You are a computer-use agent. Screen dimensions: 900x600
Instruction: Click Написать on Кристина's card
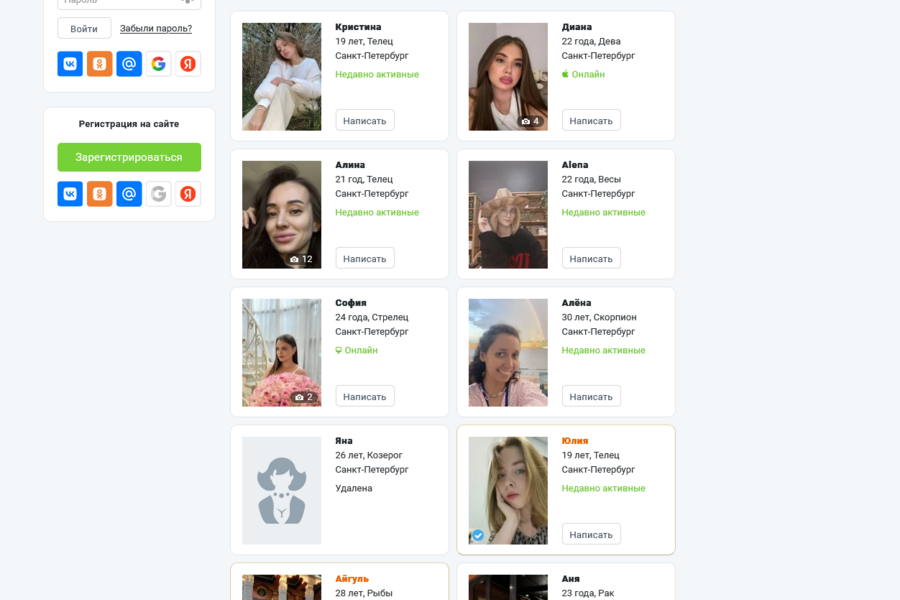tap(364, 121)
